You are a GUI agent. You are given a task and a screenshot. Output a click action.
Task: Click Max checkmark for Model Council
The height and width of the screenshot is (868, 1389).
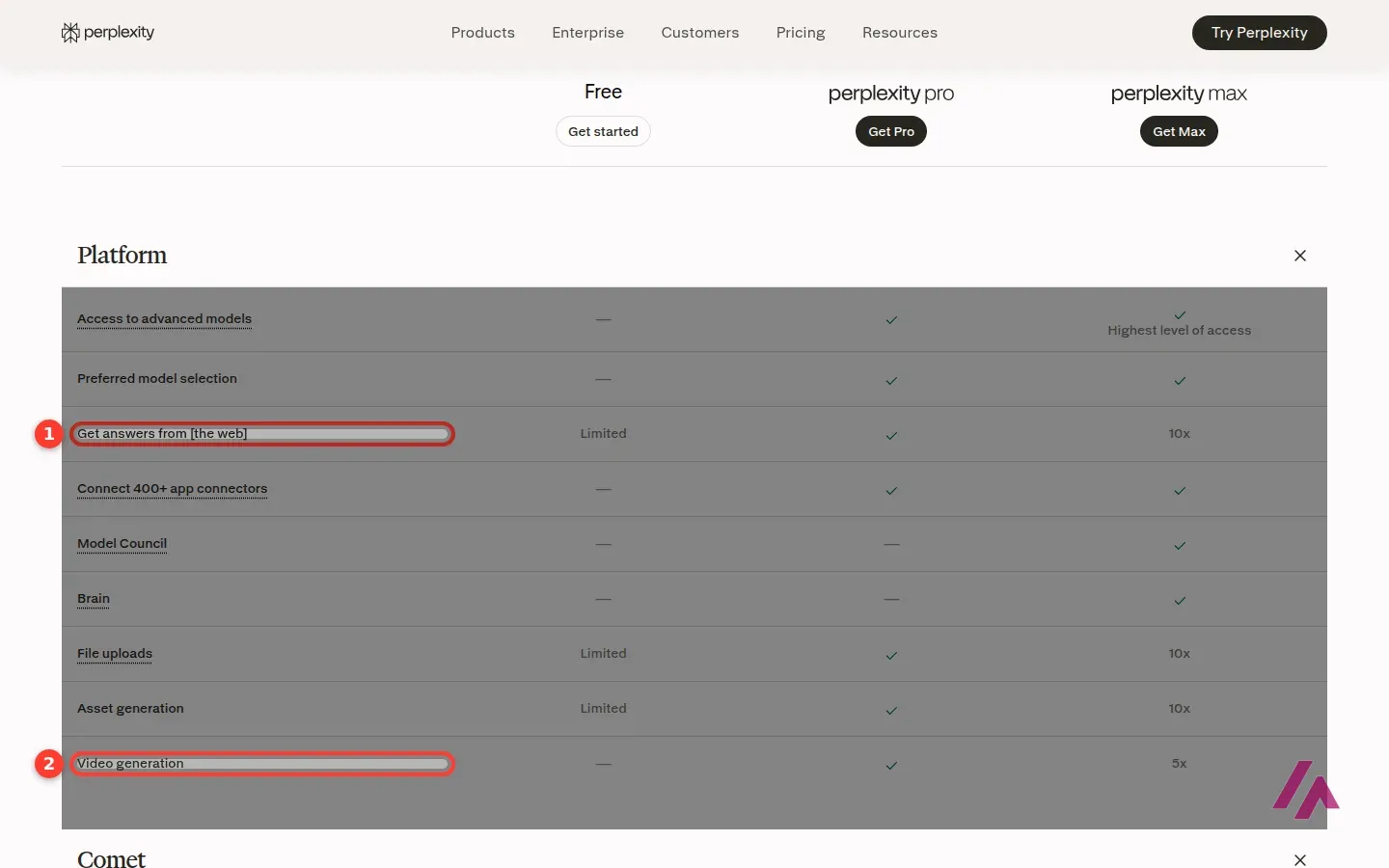(x=1180, y=546)
